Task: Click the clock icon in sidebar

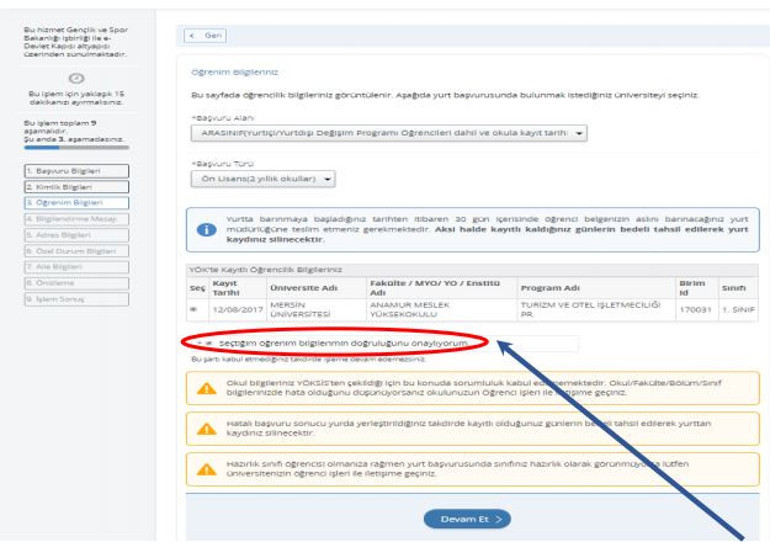Action: [x=76, y=79]
